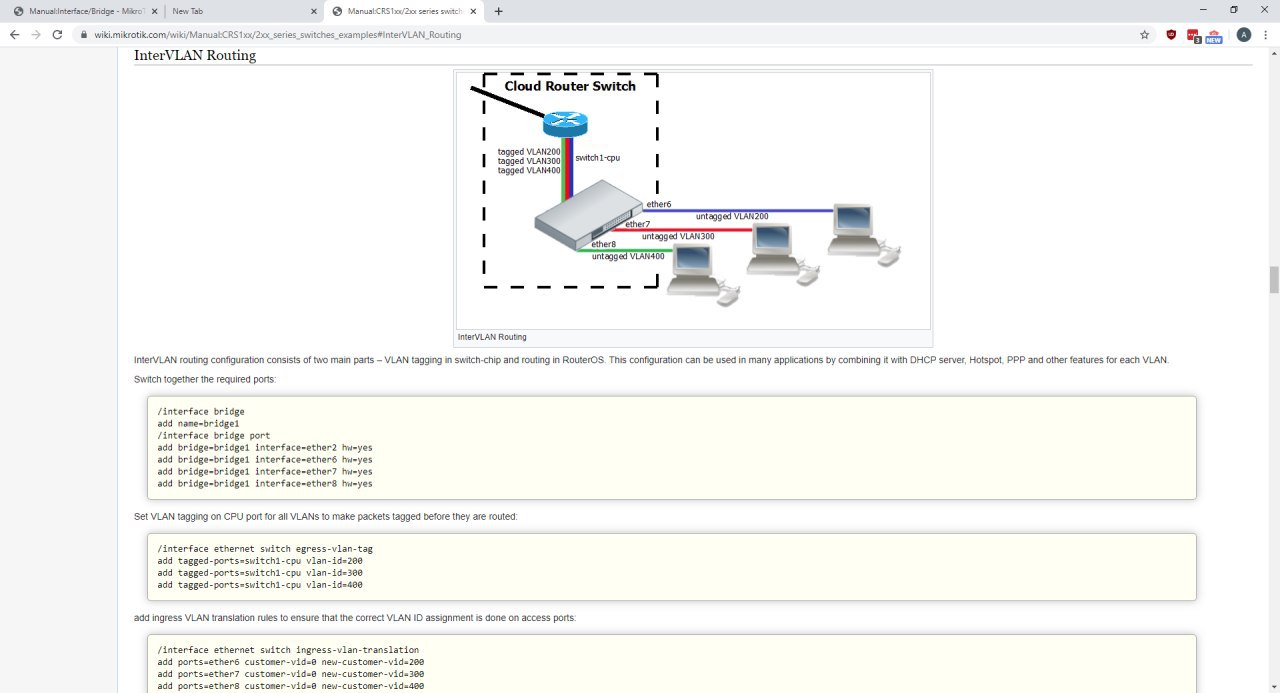The height and width of the screenshot is (693, 1280).
Task: Click the 'add name=bridge1' code line
Action: (198, 423)
